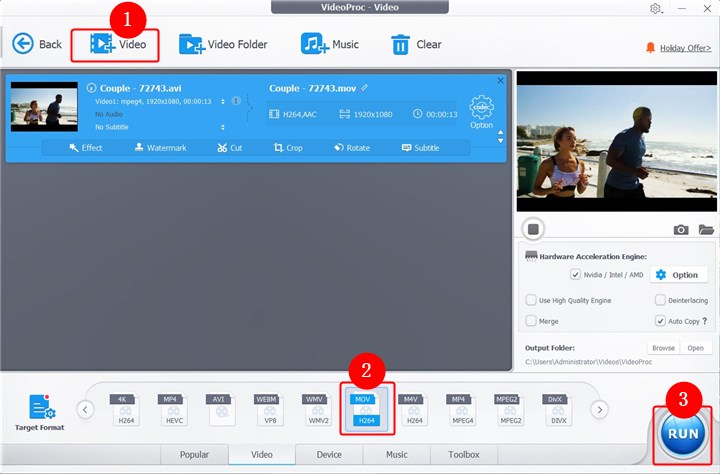Open the codec Option gear
This screenshot has height=474, width=720.
pyautogui.click(x=481, y=112)
